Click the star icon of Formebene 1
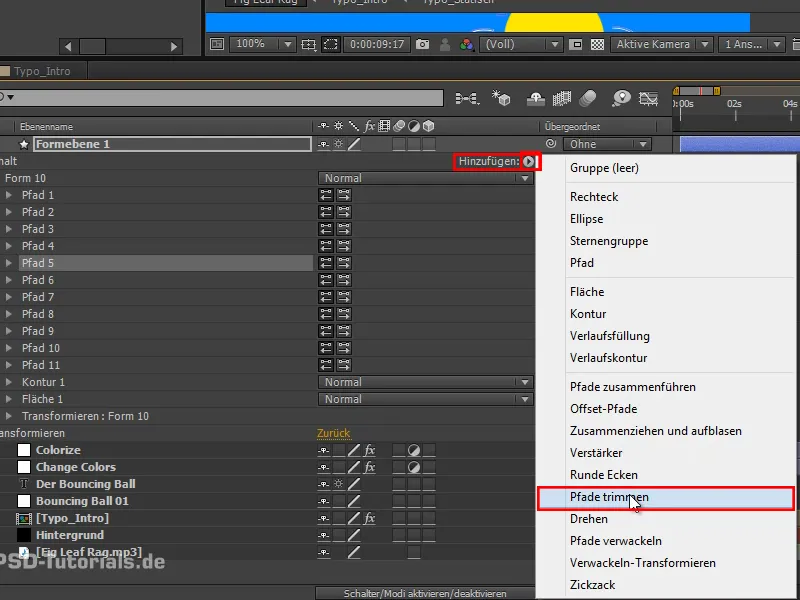The height and width of the screenshot is (600, 800). [24, 144]
